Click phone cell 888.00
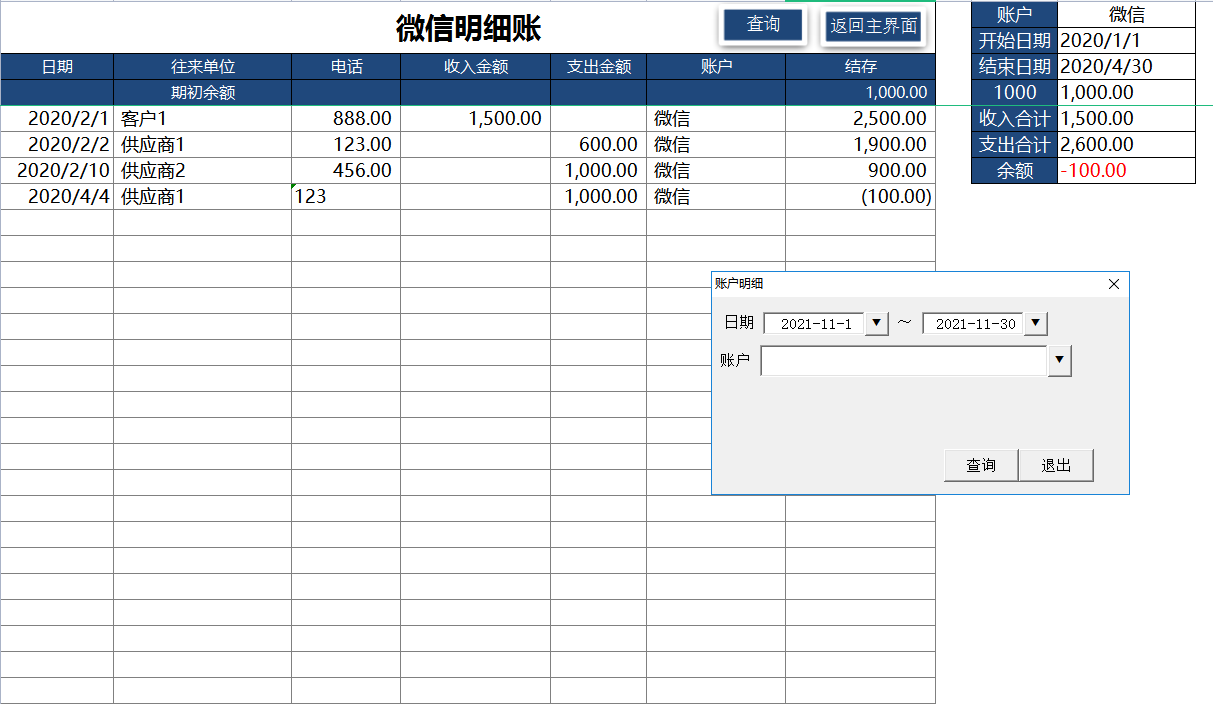This screenshot has height=704, width=1213. click(x=346, y=119)
